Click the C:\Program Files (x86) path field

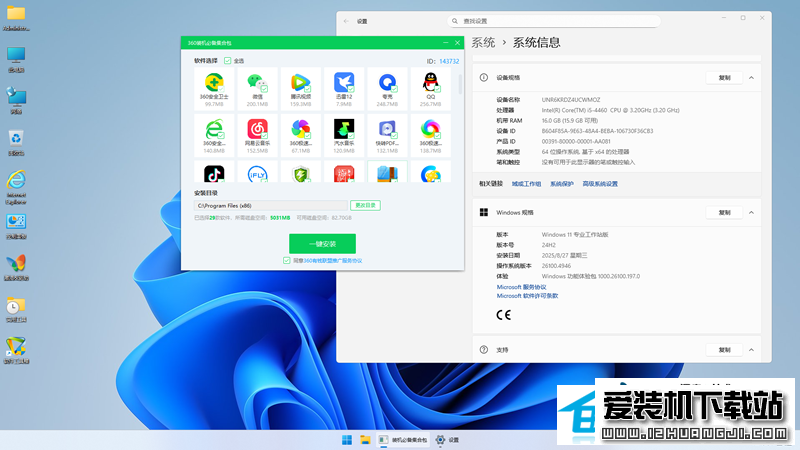point(270,206)
